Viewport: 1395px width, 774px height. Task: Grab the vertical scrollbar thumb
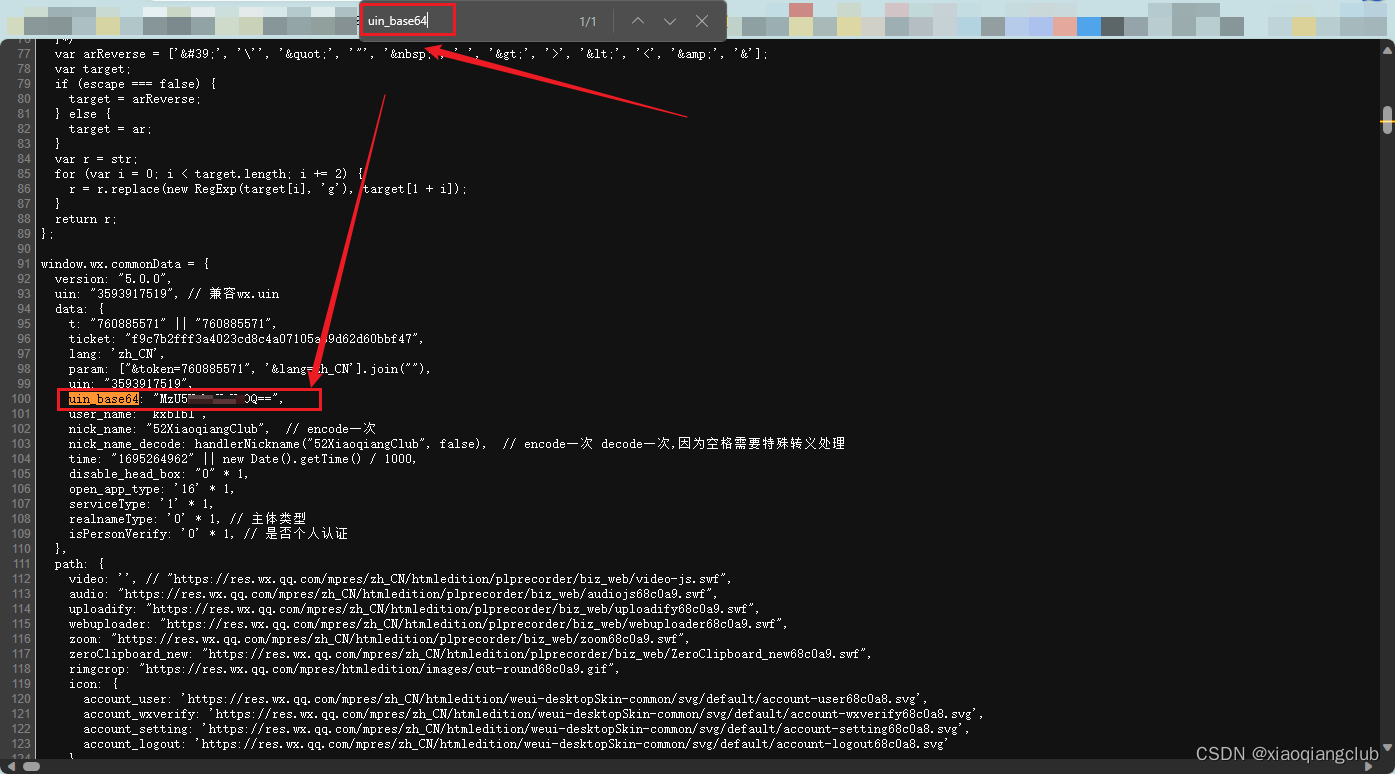point(1387,120)
